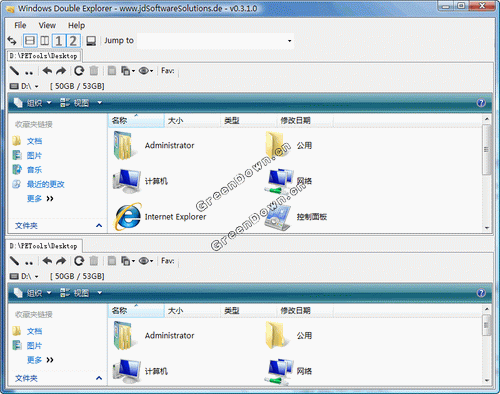Viewport: 500px width, 394px height.
Task: Select Internet Explorer in top pane
Action: pyautogui.click(x=160, y=217)
